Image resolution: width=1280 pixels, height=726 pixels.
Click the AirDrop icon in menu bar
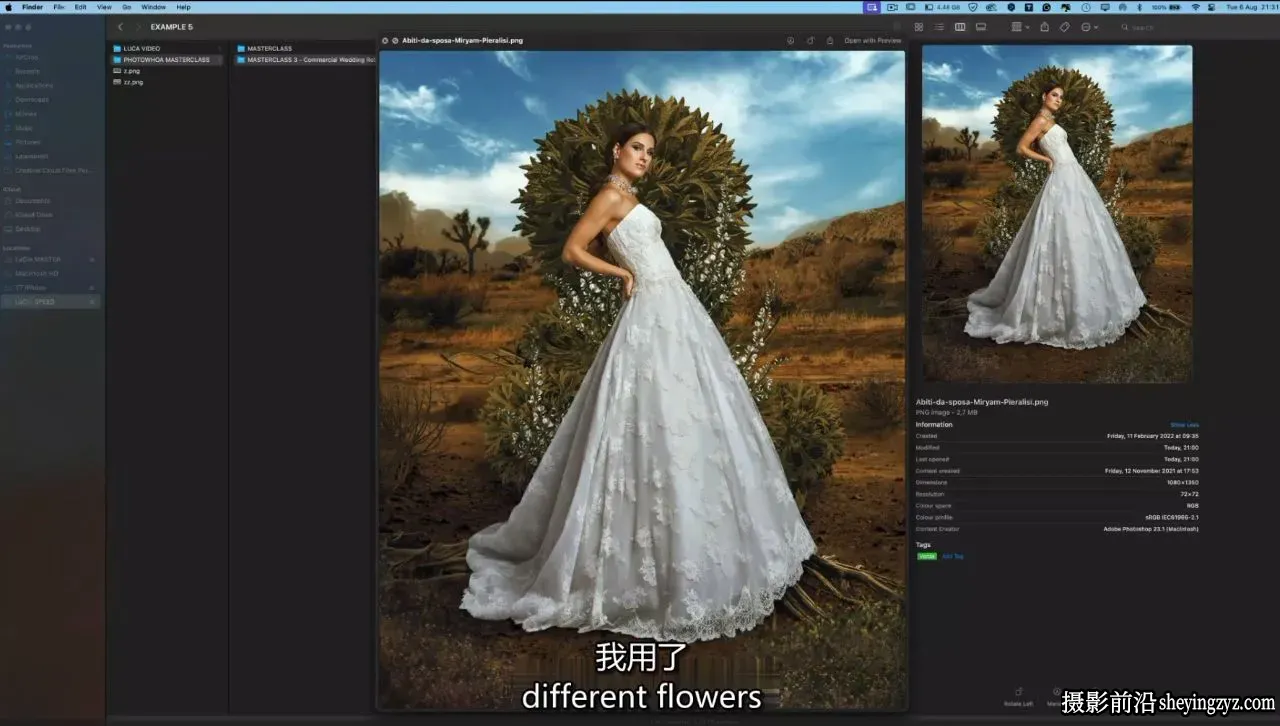tap(1123, 7)
